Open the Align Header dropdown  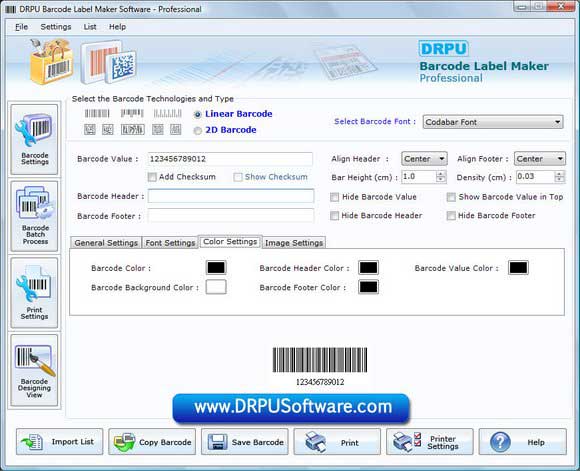(x=424, y=159)
